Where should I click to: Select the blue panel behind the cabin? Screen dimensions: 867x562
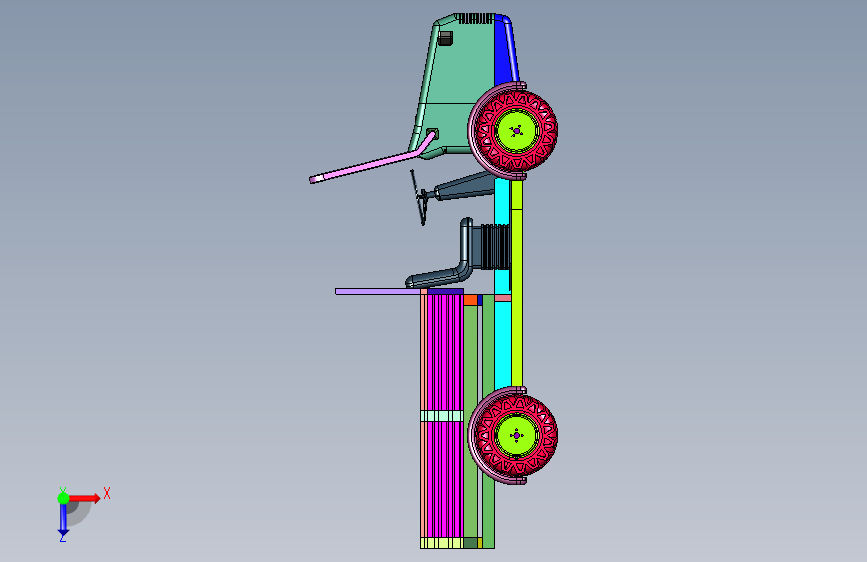[504, 53]
